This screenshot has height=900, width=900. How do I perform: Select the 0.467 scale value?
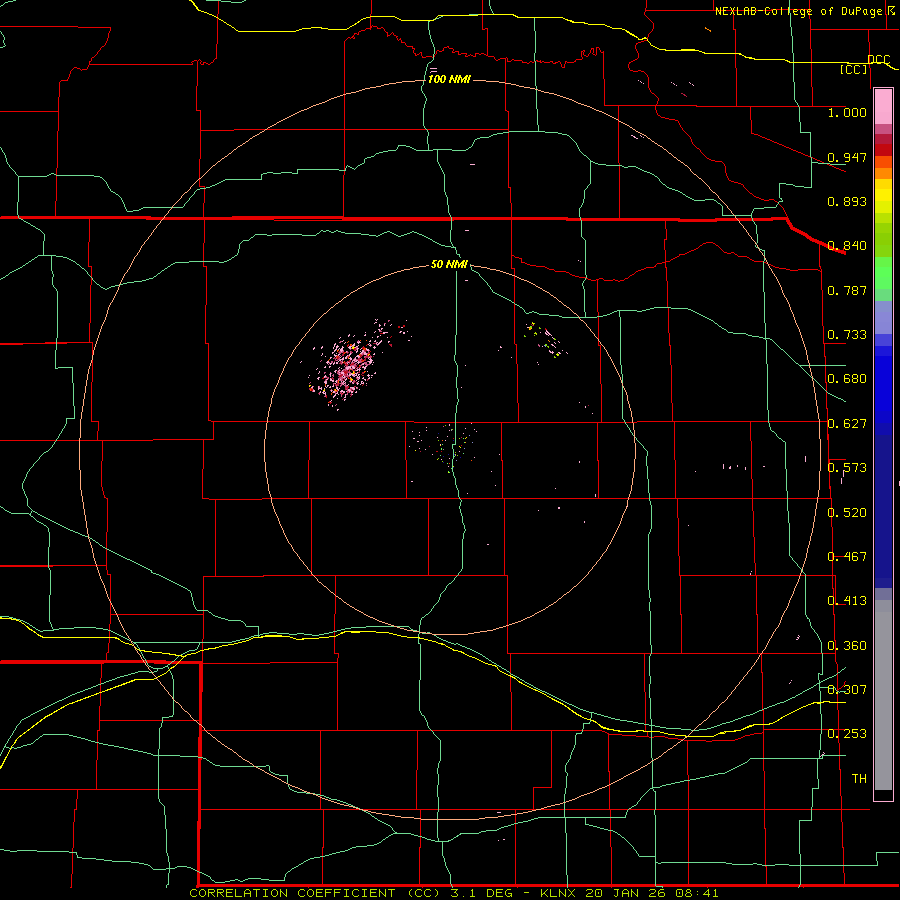click(x=847, y=557)
